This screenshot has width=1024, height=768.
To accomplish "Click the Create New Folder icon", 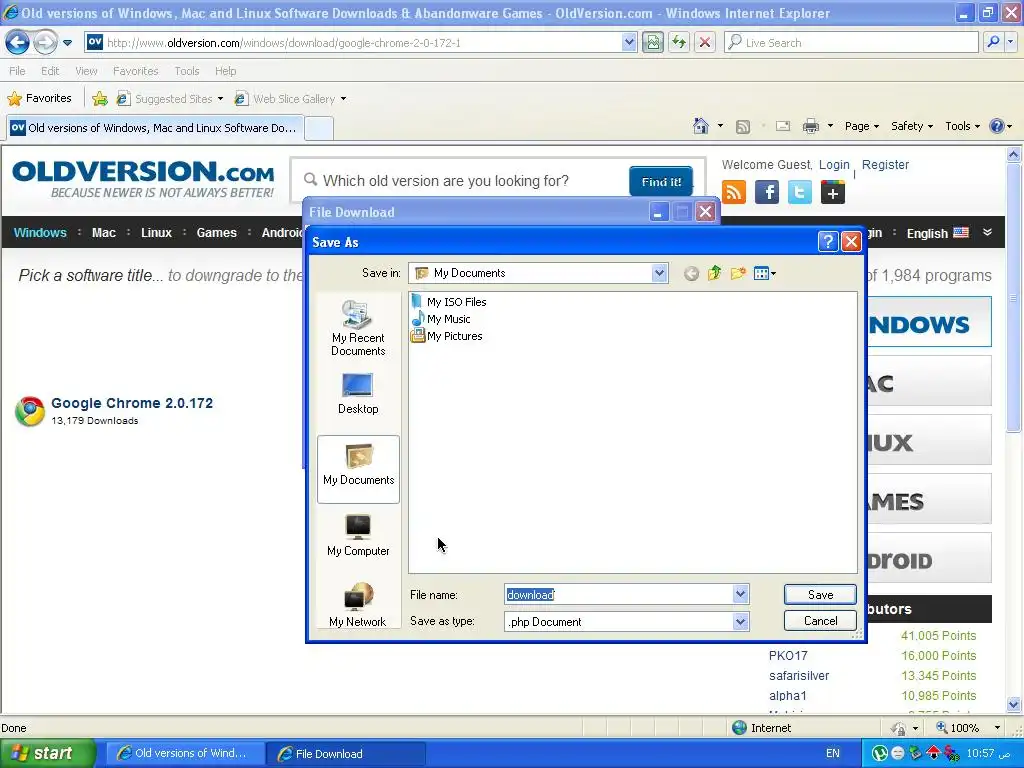I will click(x=738, y=273).
